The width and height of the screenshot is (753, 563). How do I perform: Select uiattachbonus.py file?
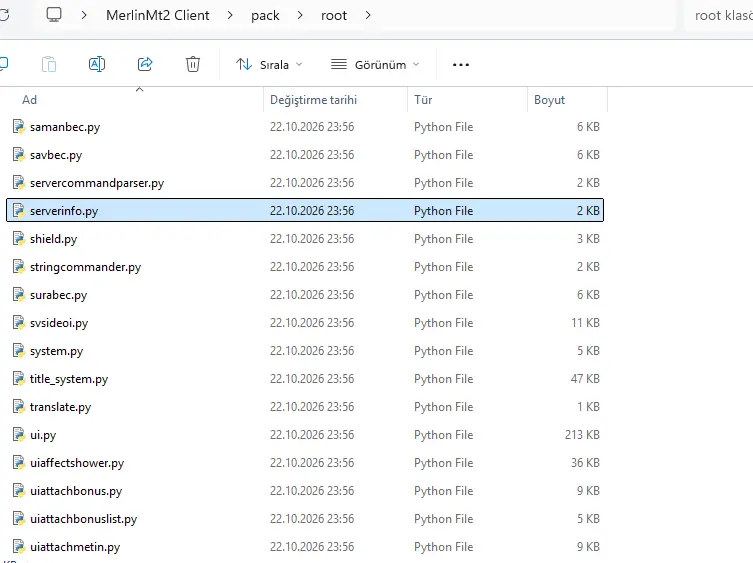click(305, 490)
